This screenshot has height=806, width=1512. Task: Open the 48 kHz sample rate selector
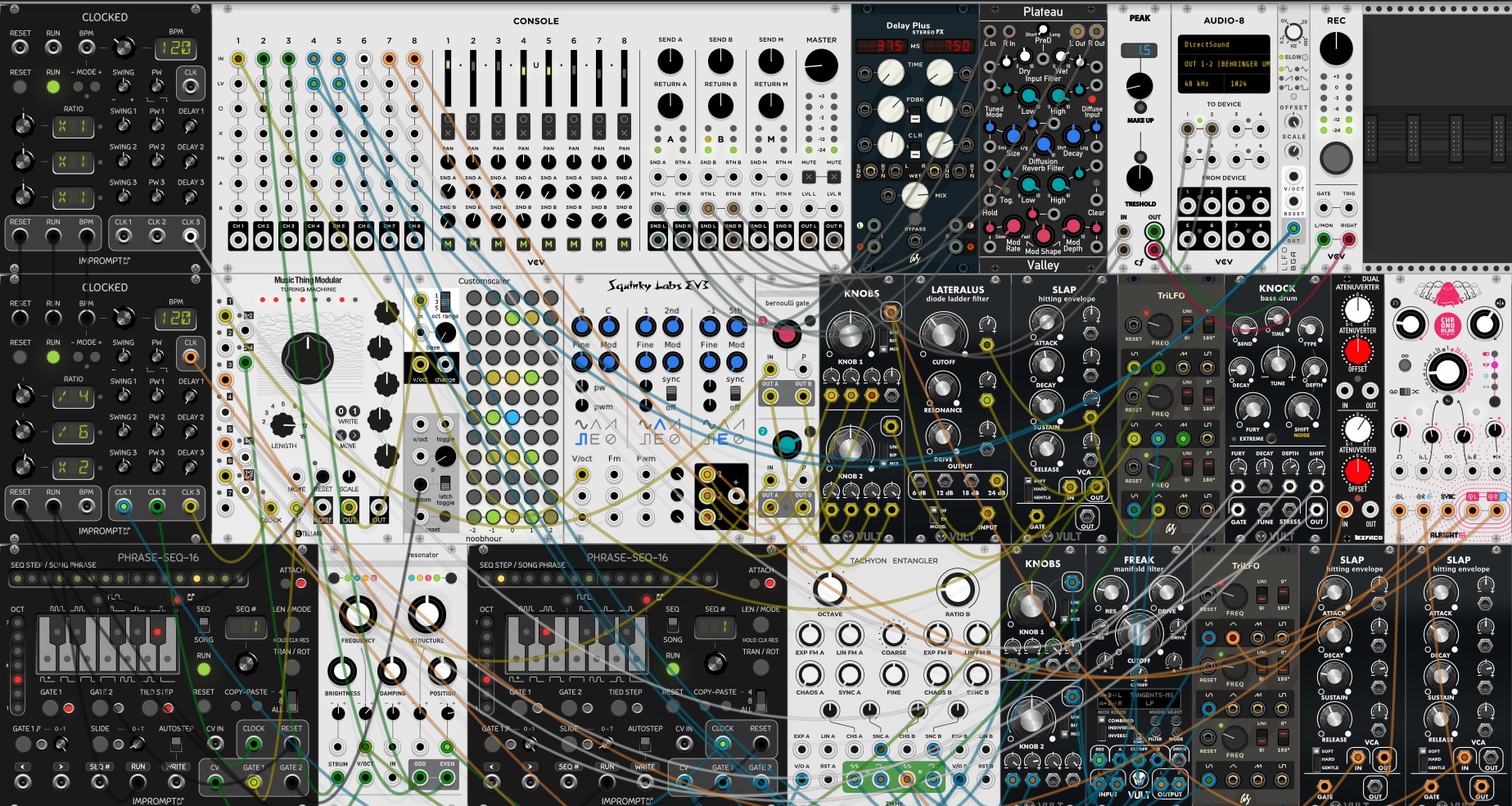coord(1200,84)
